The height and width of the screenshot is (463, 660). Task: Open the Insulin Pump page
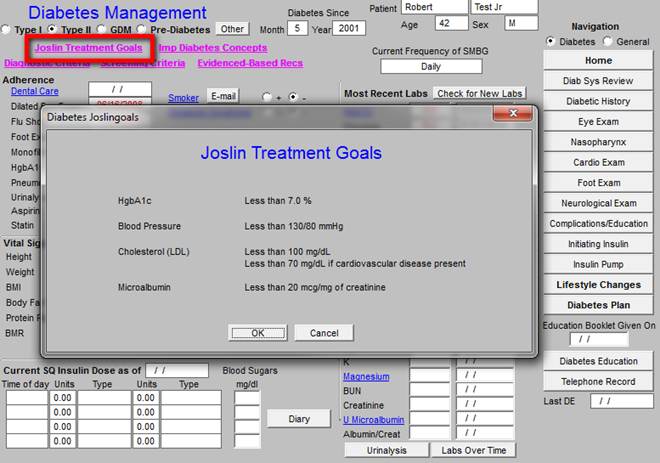(598, 264)
